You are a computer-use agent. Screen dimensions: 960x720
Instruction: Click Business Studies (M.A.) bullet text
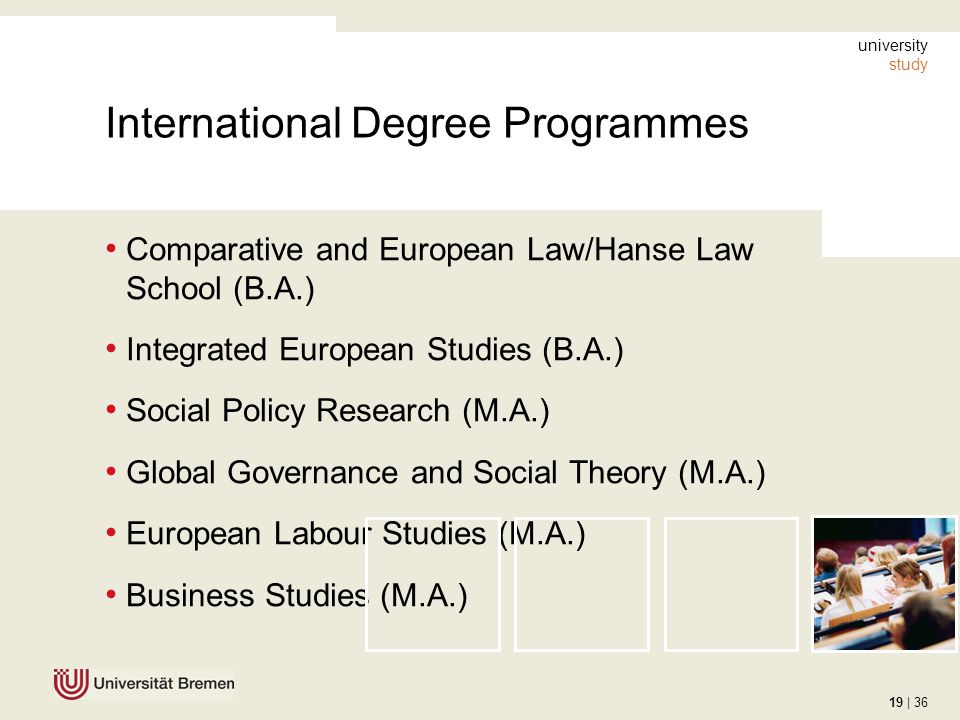296,596
